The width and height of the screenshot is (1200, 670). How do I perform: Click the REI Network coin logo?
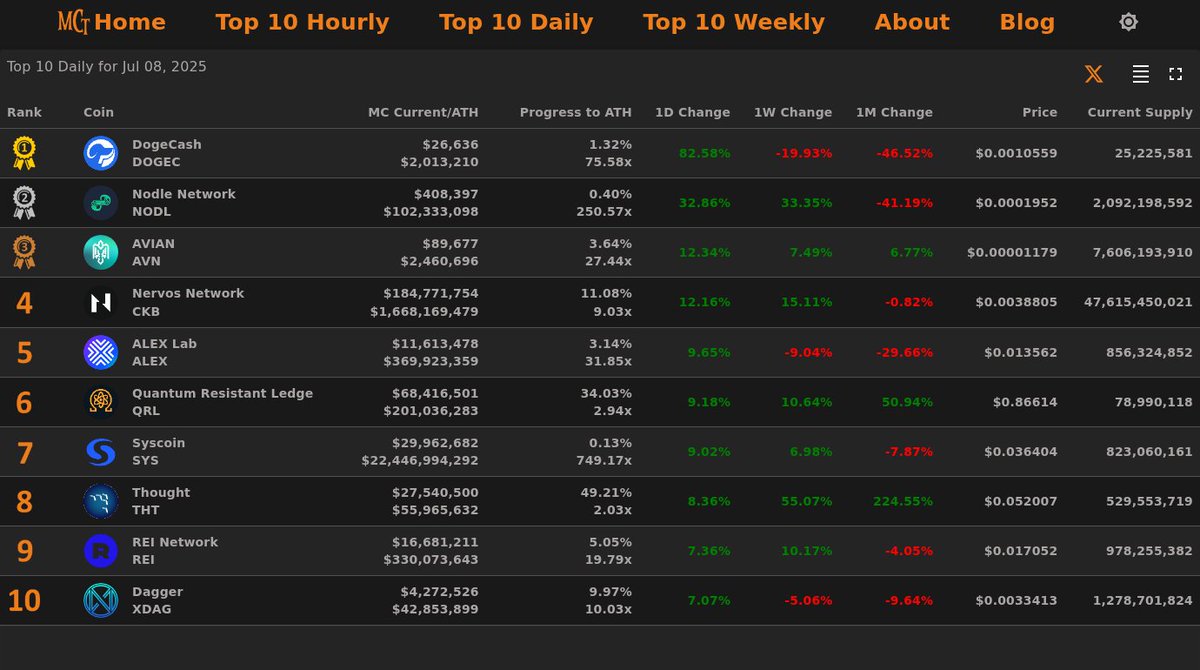pos(101,551)
